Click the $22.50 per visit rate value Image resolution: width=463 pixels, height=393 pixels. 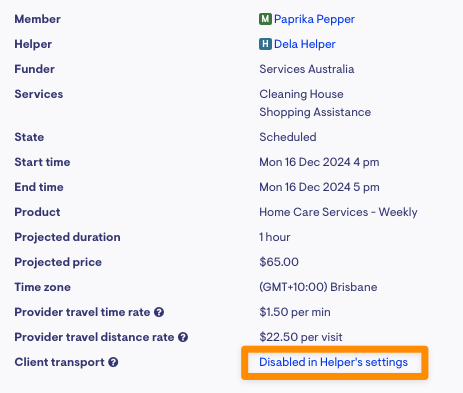tap(301, 337)
